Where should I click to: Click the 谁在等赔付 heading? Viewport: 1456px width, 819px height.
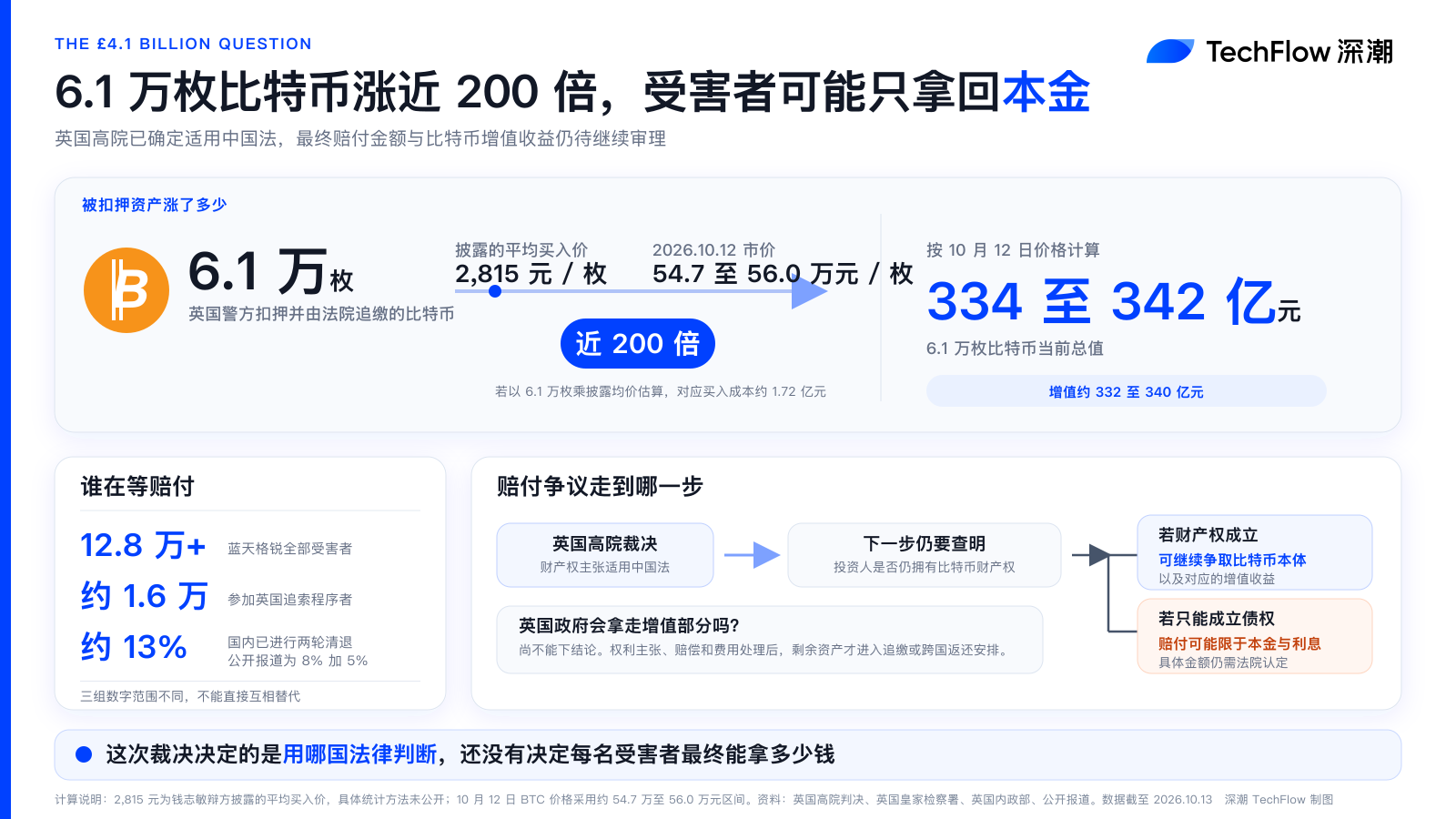pos(137,487)
